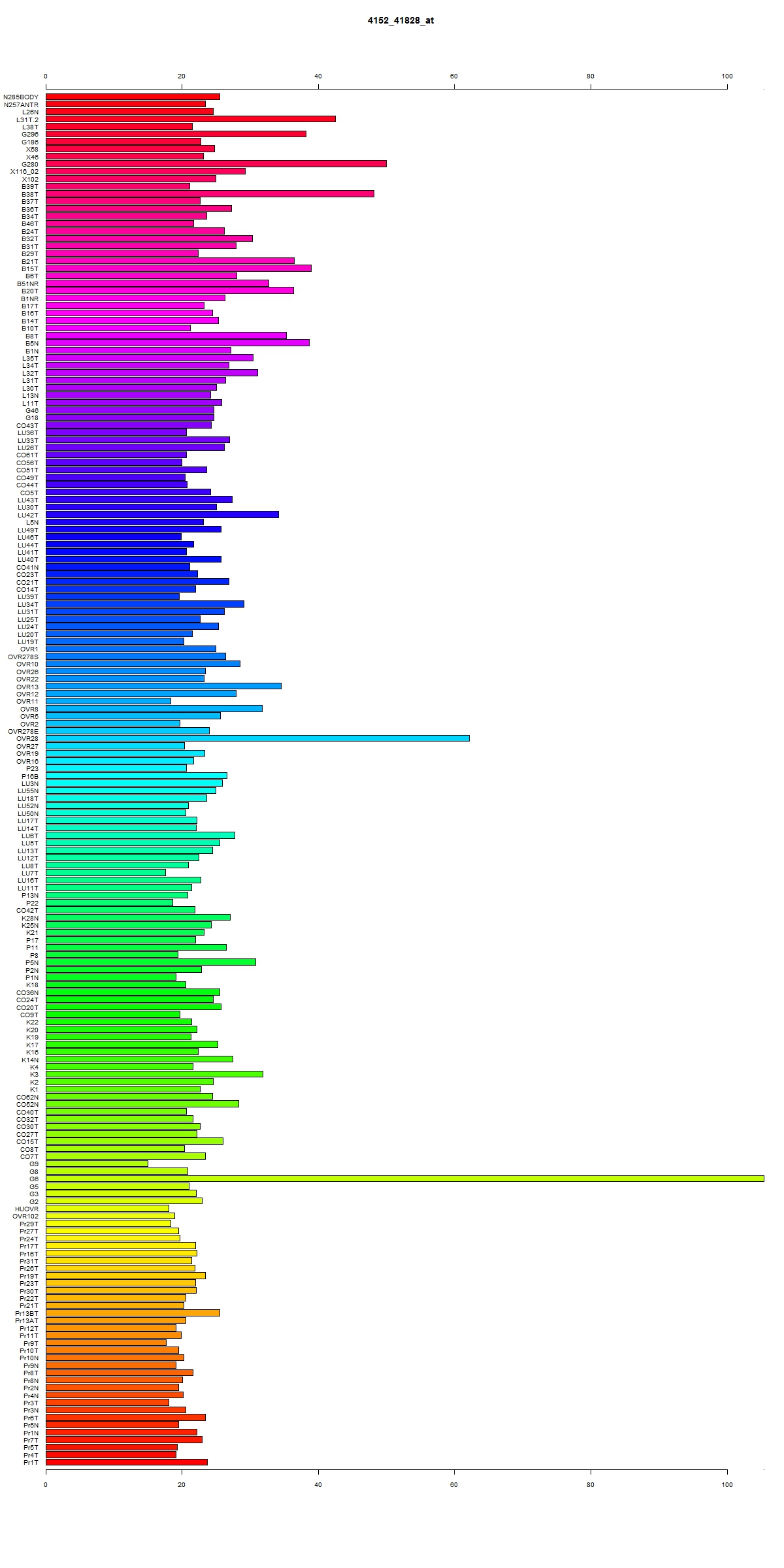Click the K14N sample label
This screenshot has width=784, height=1568.
[30, 1060]
